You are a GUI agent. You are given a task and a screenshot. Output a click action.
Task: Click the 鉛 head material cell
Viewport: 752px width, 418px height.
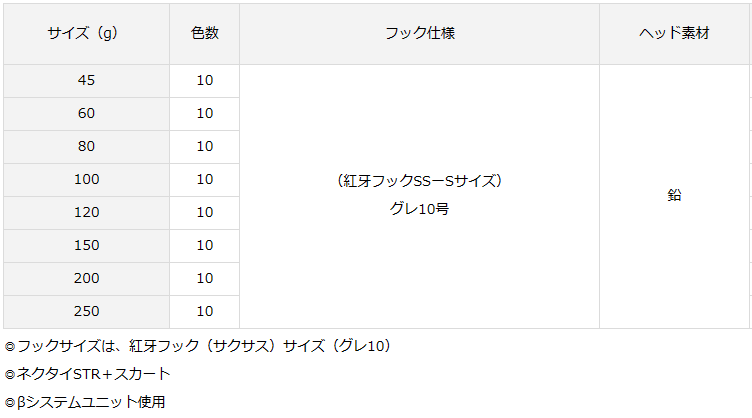[x=674, y=197]
